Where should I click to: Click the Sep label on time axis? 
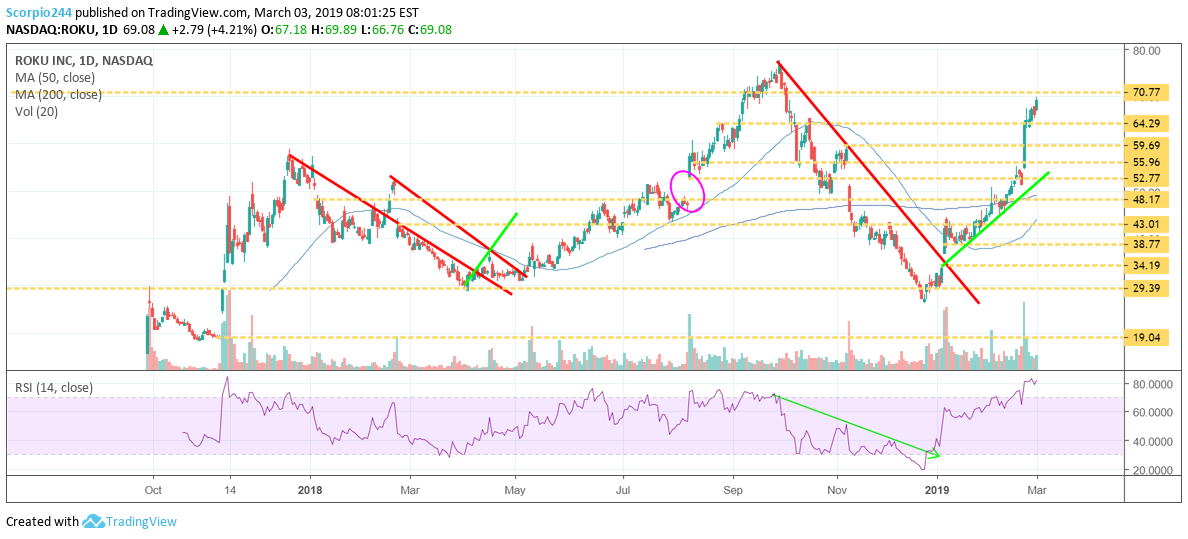(732, 490)
